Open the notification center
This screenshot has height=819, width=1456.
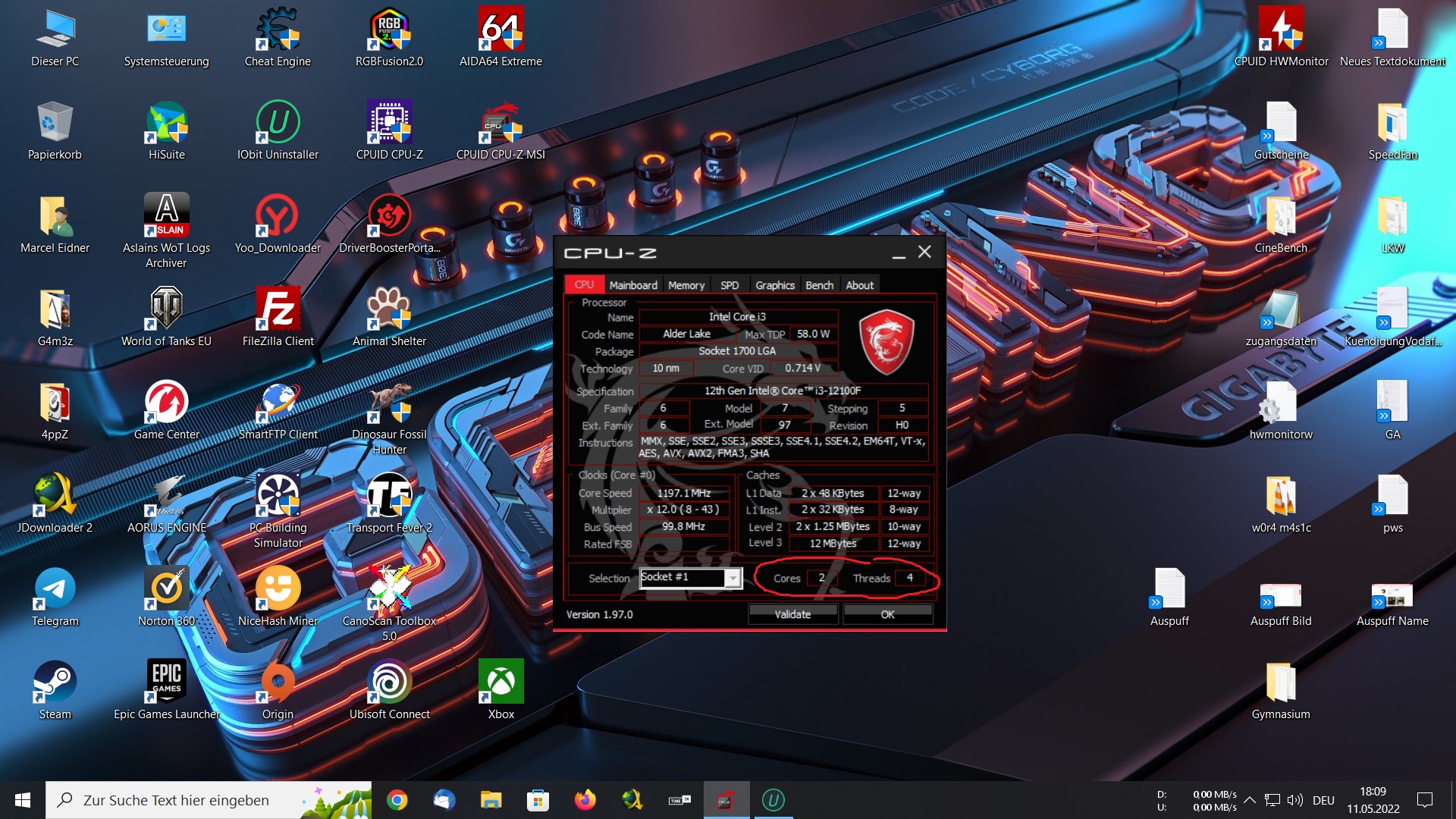[x=1425, y=800]
